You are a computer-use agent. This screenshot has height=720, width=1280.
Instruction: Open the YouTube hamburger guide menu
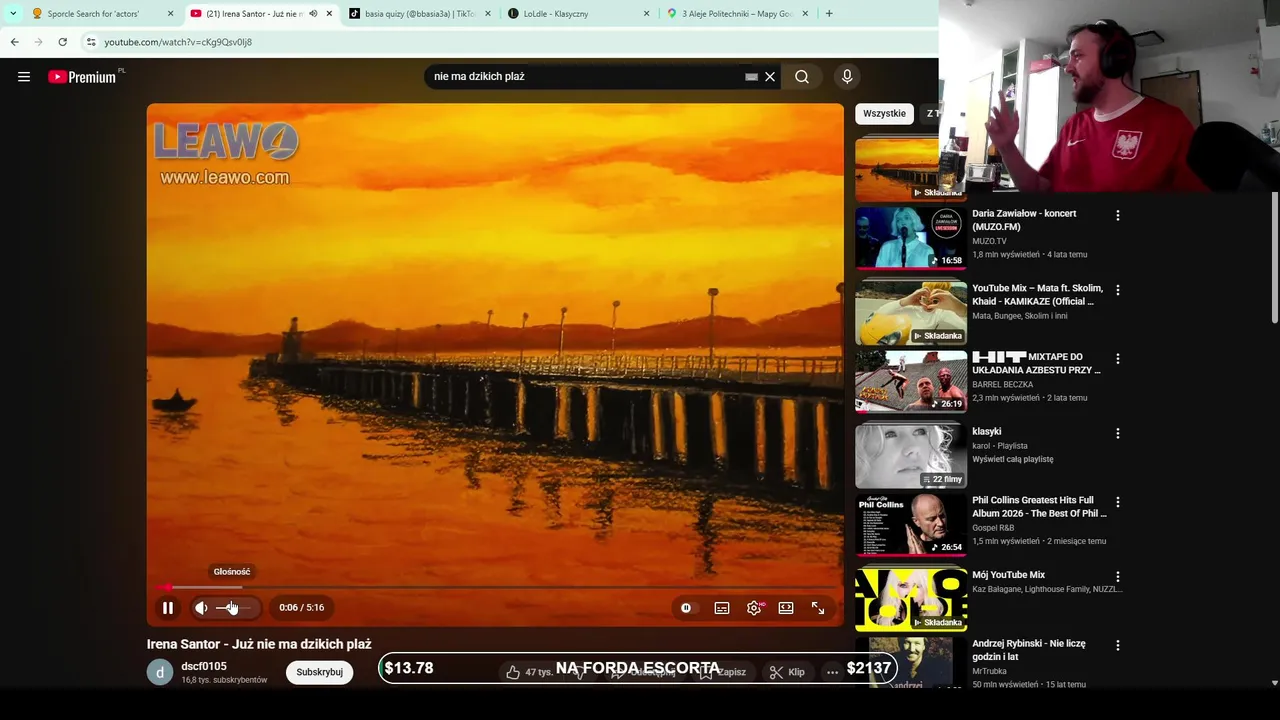[x=24, y=77]
